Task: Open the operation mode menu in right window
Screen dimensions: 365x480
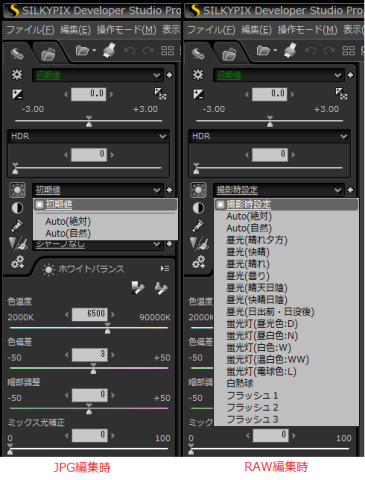Action: (x=308, y=30)
